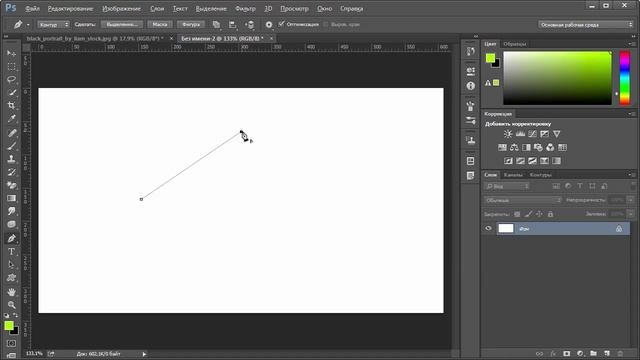The height and width of the screenshot is (360, 640).
Task: Open workspace dropdown Основная рабочая среда
Action: click(586, 25)
